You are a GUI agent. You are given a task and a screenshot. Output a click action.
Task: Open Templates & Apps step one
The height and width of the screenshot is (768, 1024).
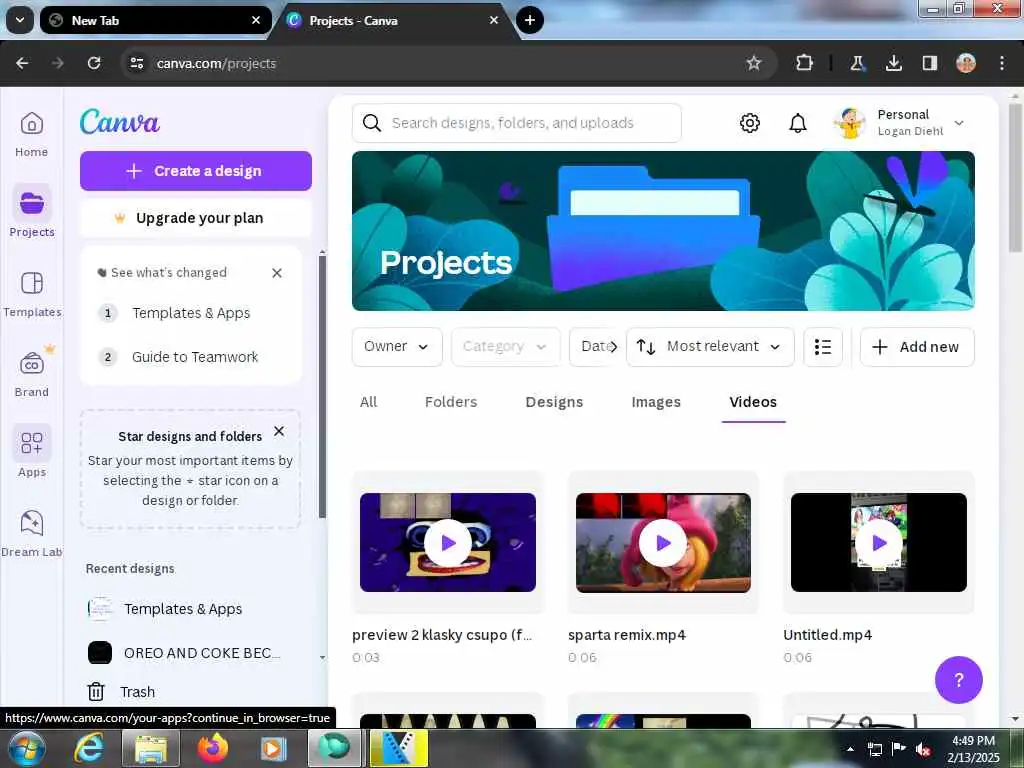191,313
